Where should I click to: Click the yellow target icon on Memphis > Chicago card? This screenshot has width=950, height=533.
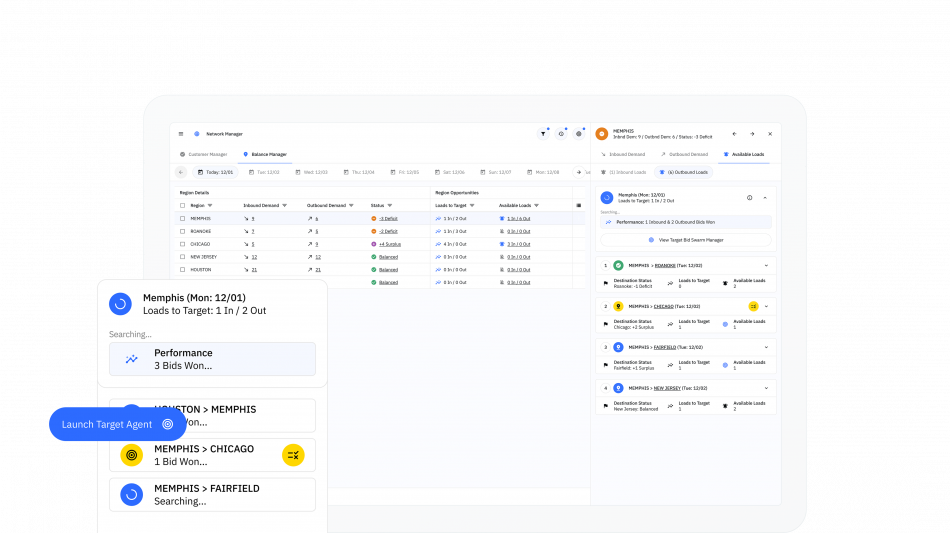click(x=131, y=455)
